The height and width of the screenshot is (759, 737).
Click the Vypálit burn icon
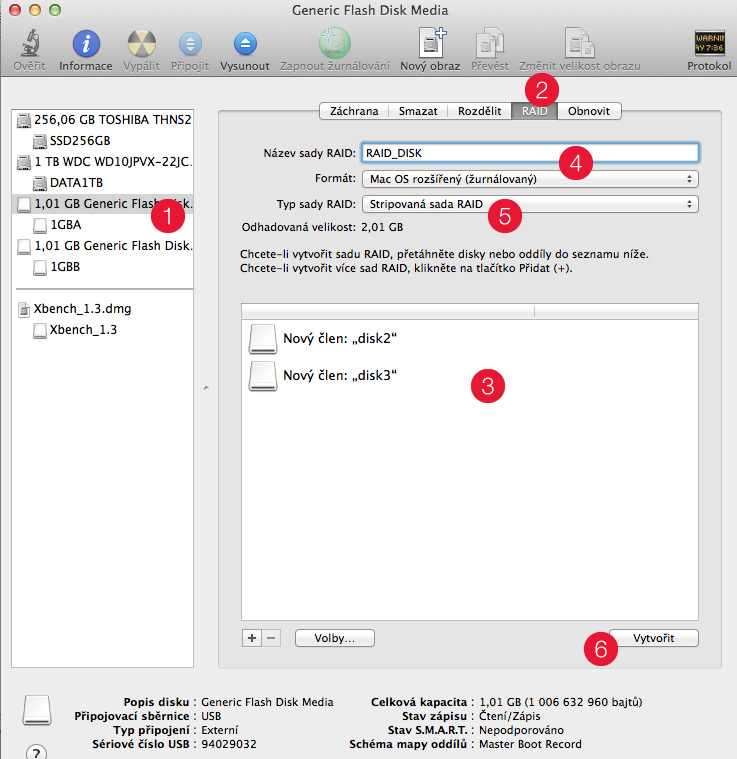(x=141, y=44)
